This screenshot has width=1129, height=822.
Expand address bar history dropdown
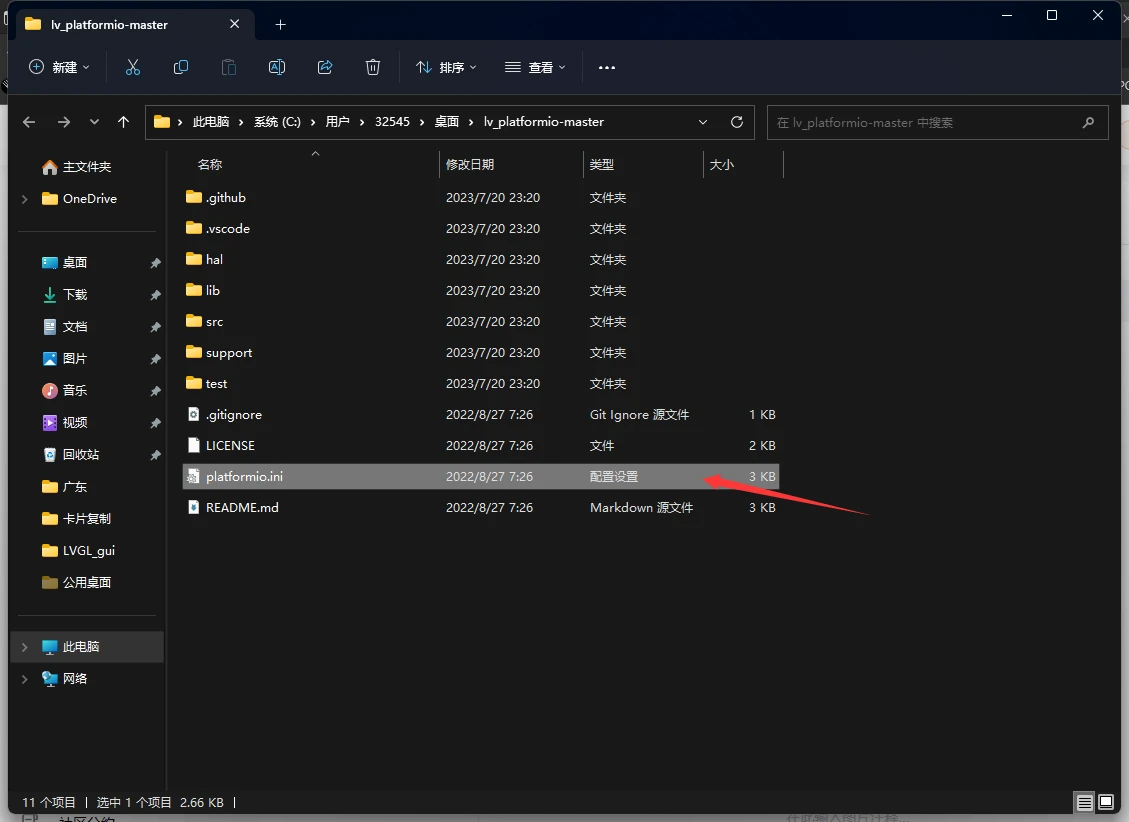point(703,122)
